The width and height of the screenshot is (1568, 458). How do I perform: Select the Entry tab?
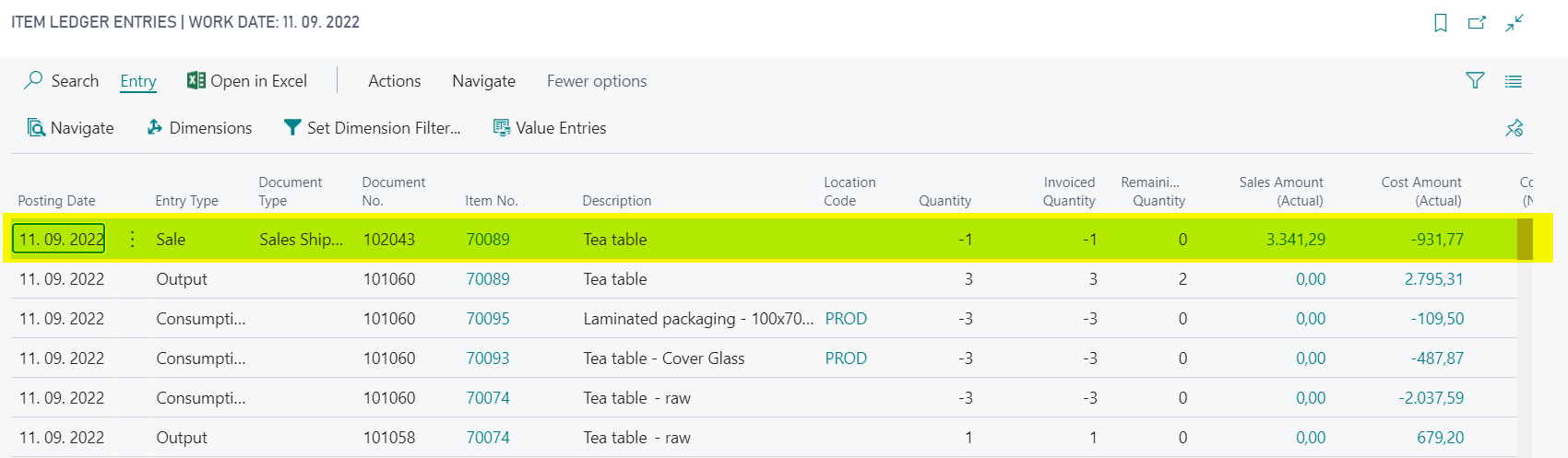(138, 81)
